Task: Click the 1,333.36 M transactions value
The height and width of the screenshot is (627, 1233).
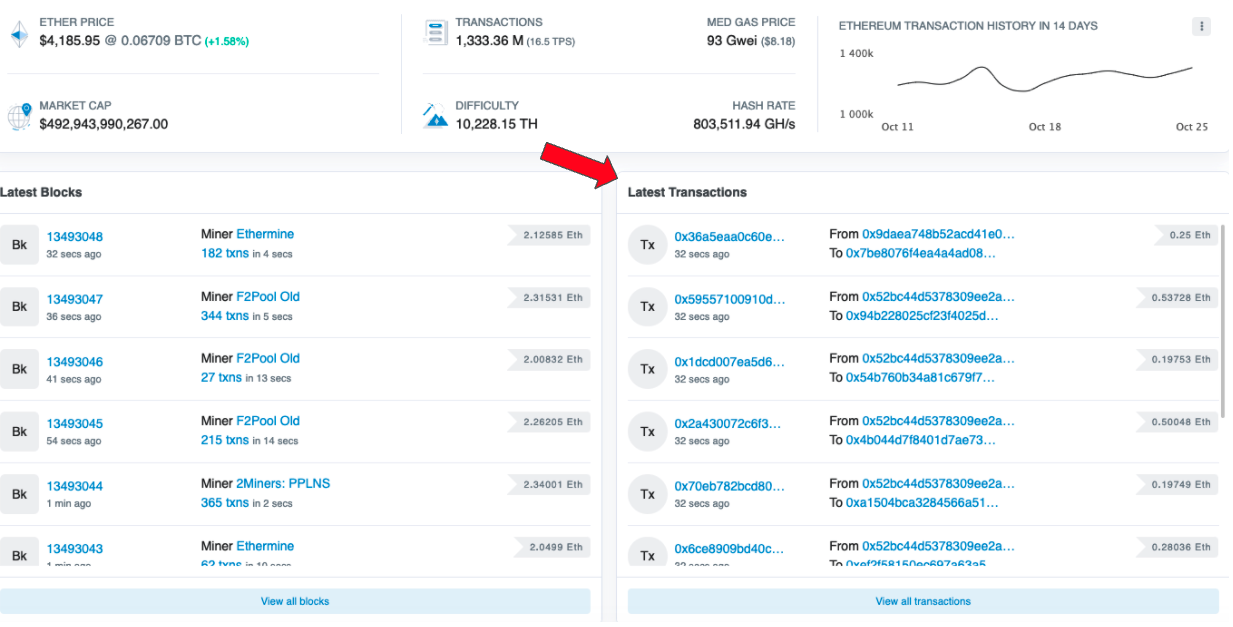Action: click(x=489, y=41)
